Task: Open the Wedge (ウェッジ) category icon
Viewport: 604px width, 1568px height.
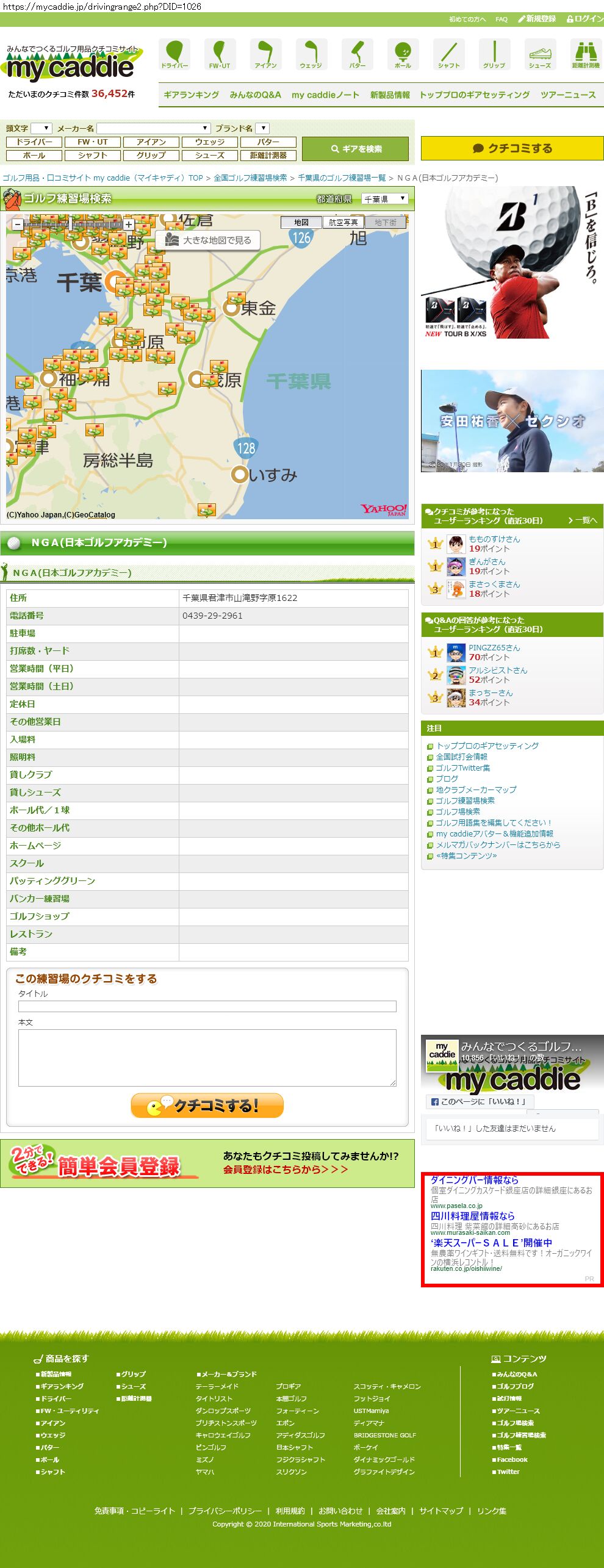Action: tap(311, 54)
